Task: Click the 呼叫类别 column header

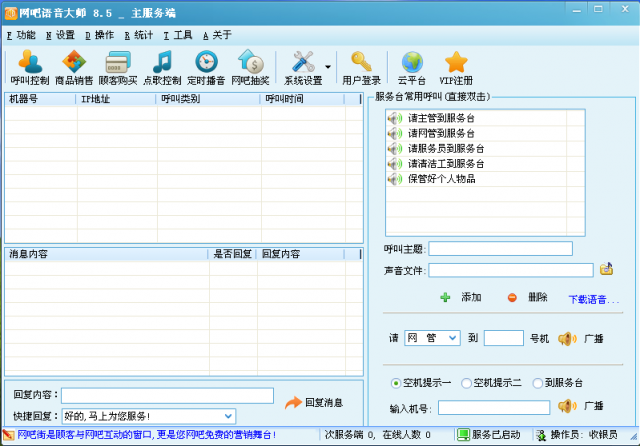Action: pos(208,99)
